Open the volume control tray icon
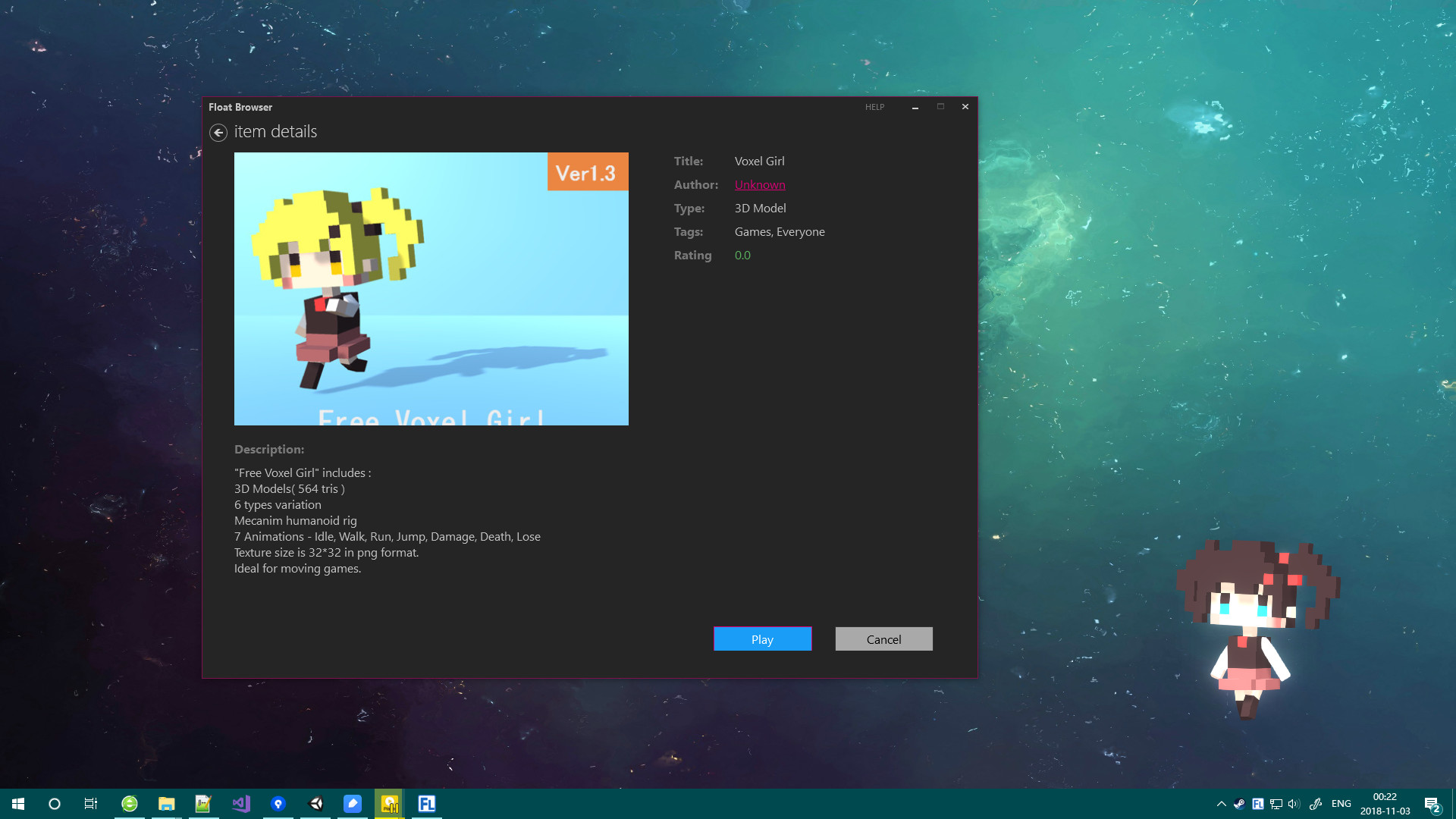Viewport: 1456px width, 819px height. click(1294, 804)
